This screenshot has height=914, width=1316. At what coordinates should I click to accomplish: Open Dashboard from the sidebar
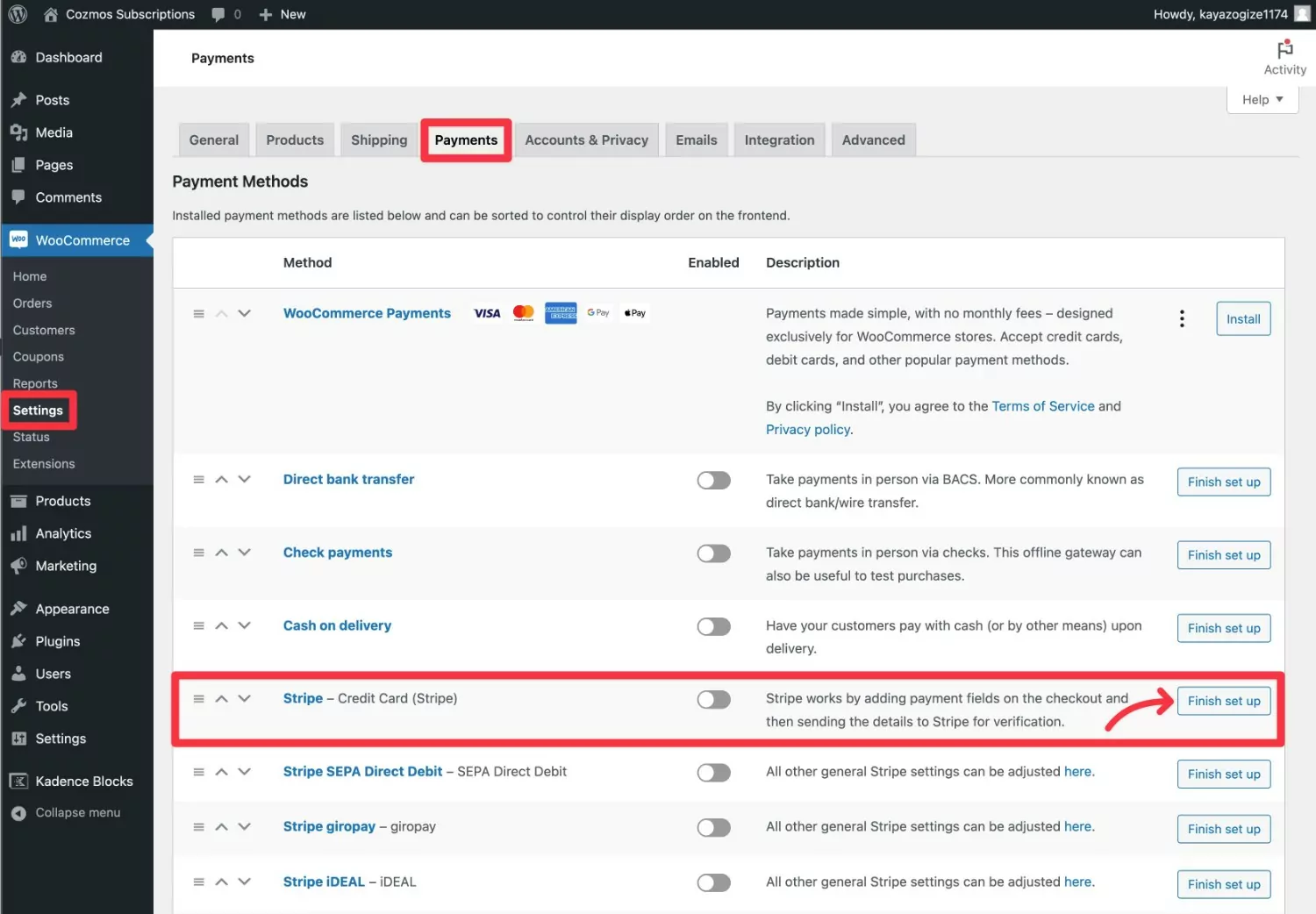[68, 57]
